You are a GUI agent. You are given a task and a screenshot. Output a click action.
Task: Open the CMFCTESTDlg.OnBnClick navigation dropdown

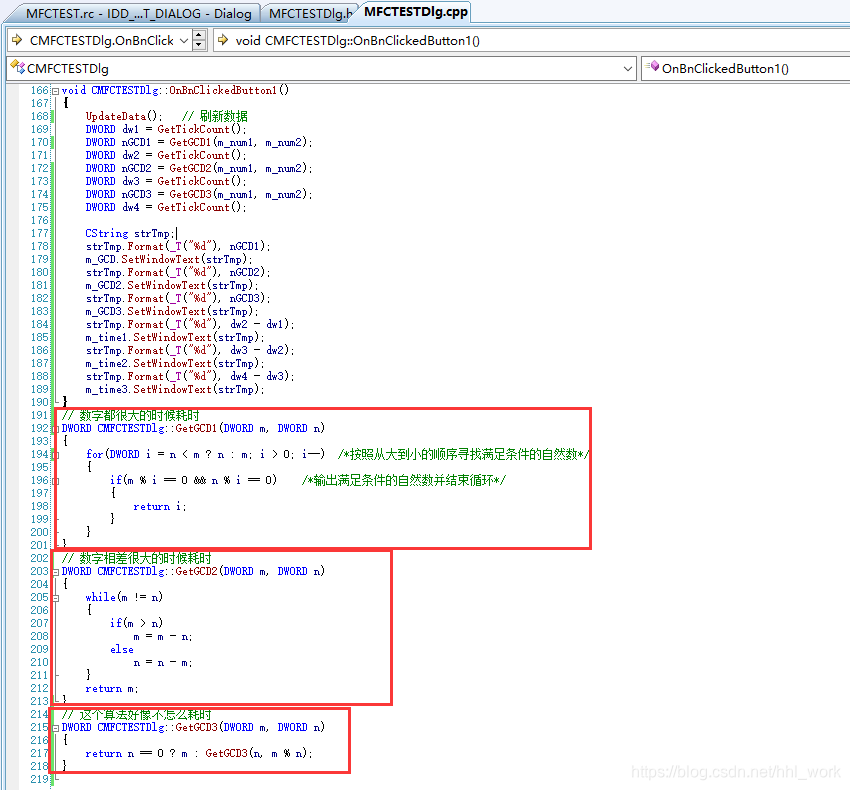pos(184,41)
